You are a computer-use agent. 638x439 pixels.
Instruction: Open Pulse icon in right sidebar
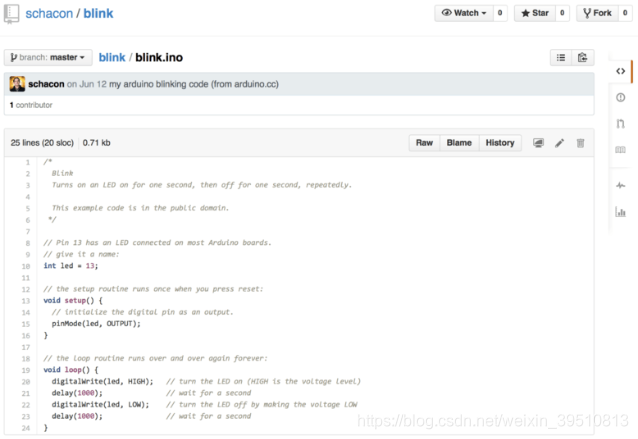(x=621, y=186)
